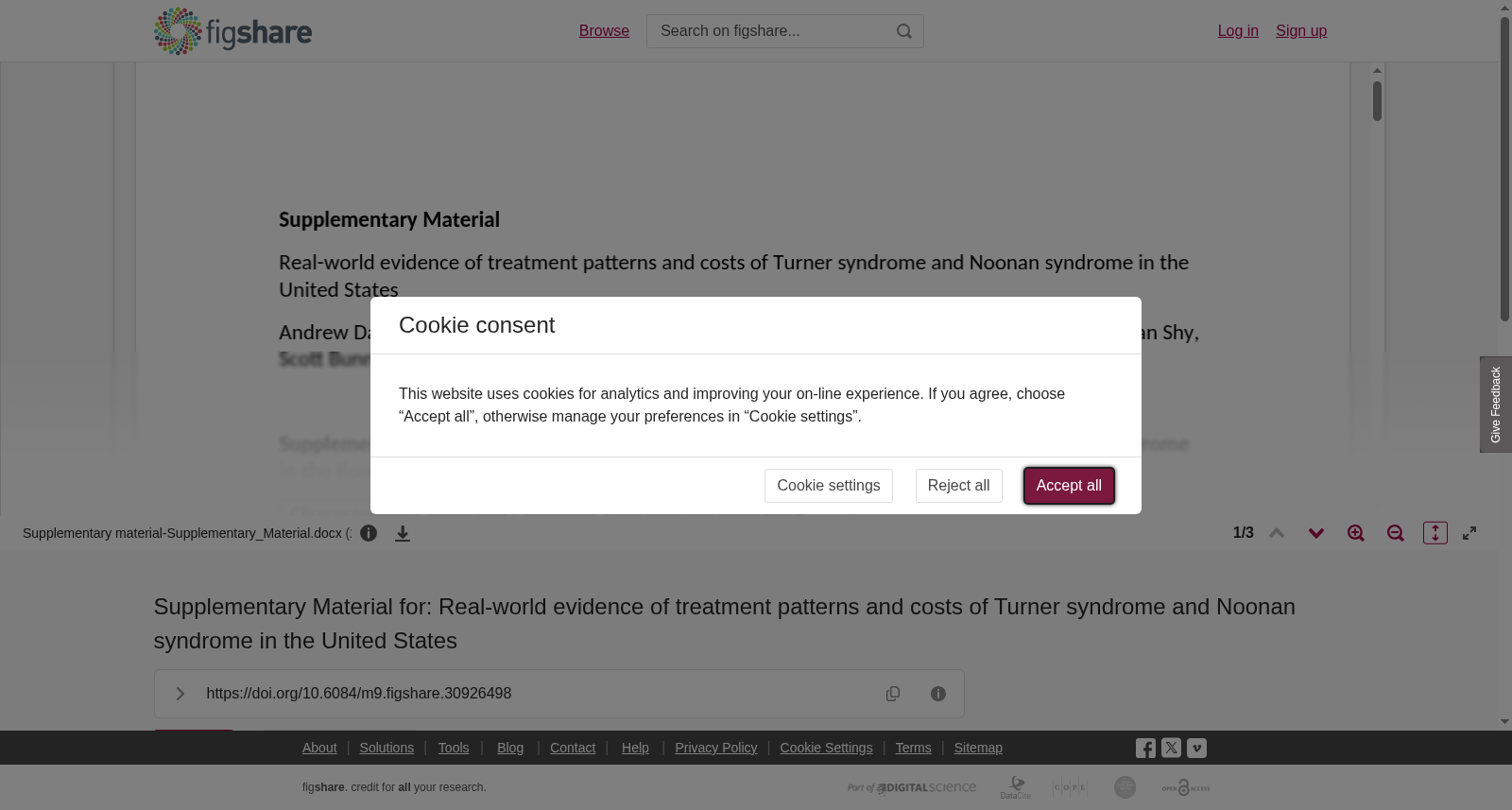Open the Terms footer link
This screenshot has height=810, width=1512.
[x=913, y=748]
